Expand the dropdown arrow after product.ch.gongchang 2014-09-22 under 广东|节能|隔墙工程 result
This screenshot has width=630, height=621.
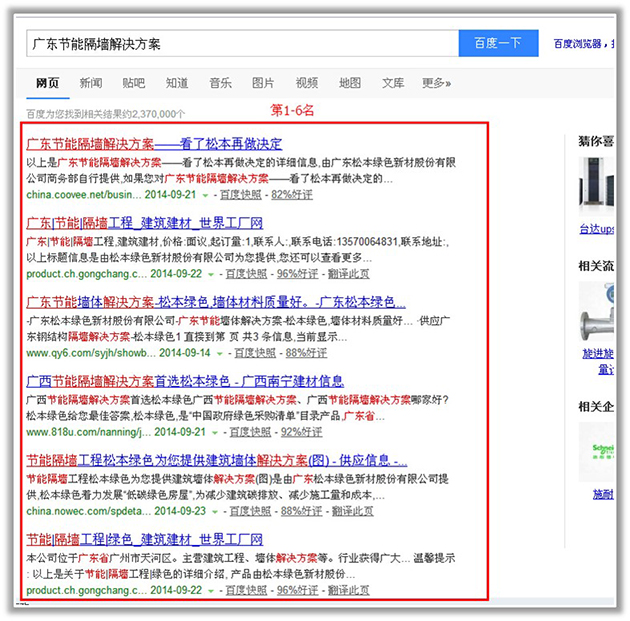pyautogui.click(x=211, y=275)
